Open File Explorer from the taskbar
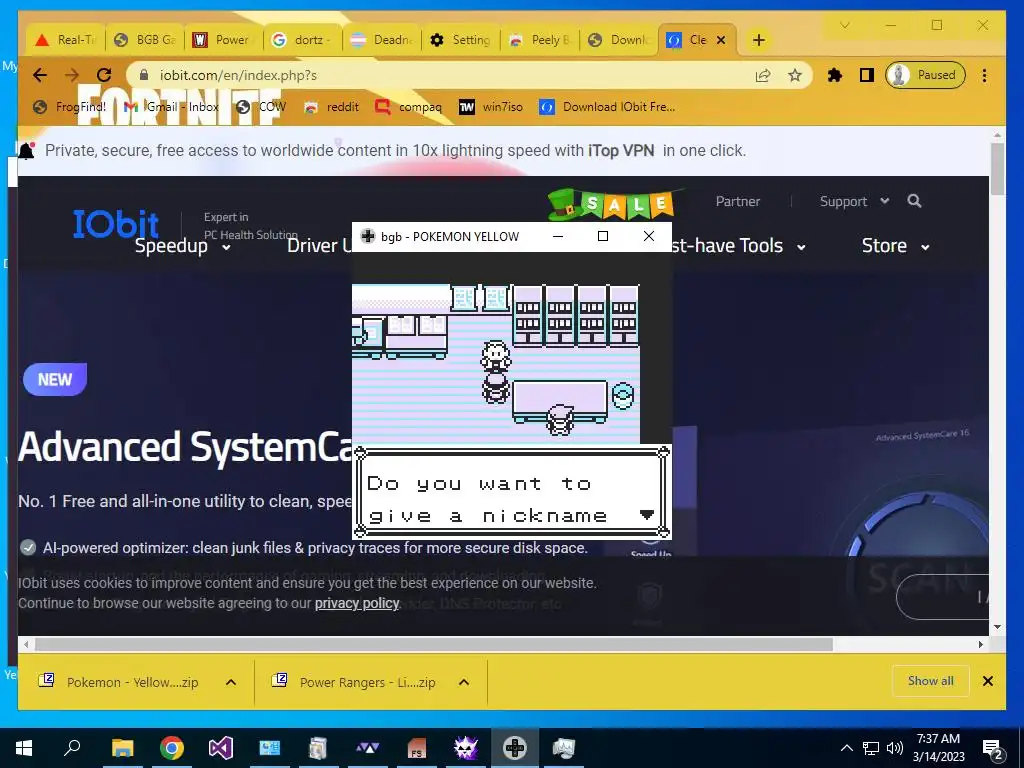The width and height of the screenshot is (1024, 768). [122, 748]
